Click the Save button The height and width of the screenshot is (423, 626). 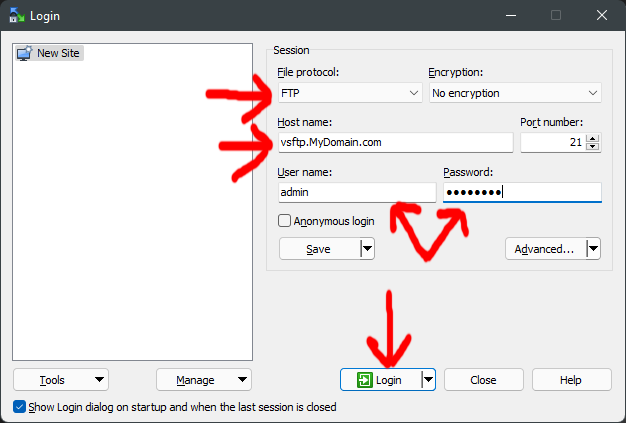coord(319,249)
